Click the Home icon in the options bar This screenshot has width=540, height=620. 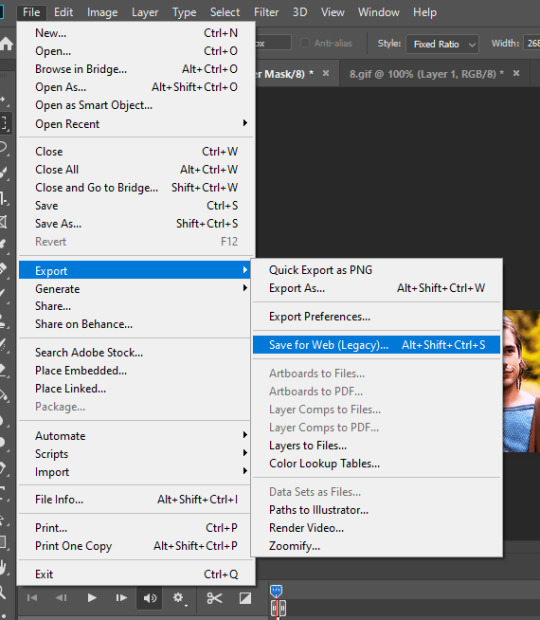pos(6,43)
